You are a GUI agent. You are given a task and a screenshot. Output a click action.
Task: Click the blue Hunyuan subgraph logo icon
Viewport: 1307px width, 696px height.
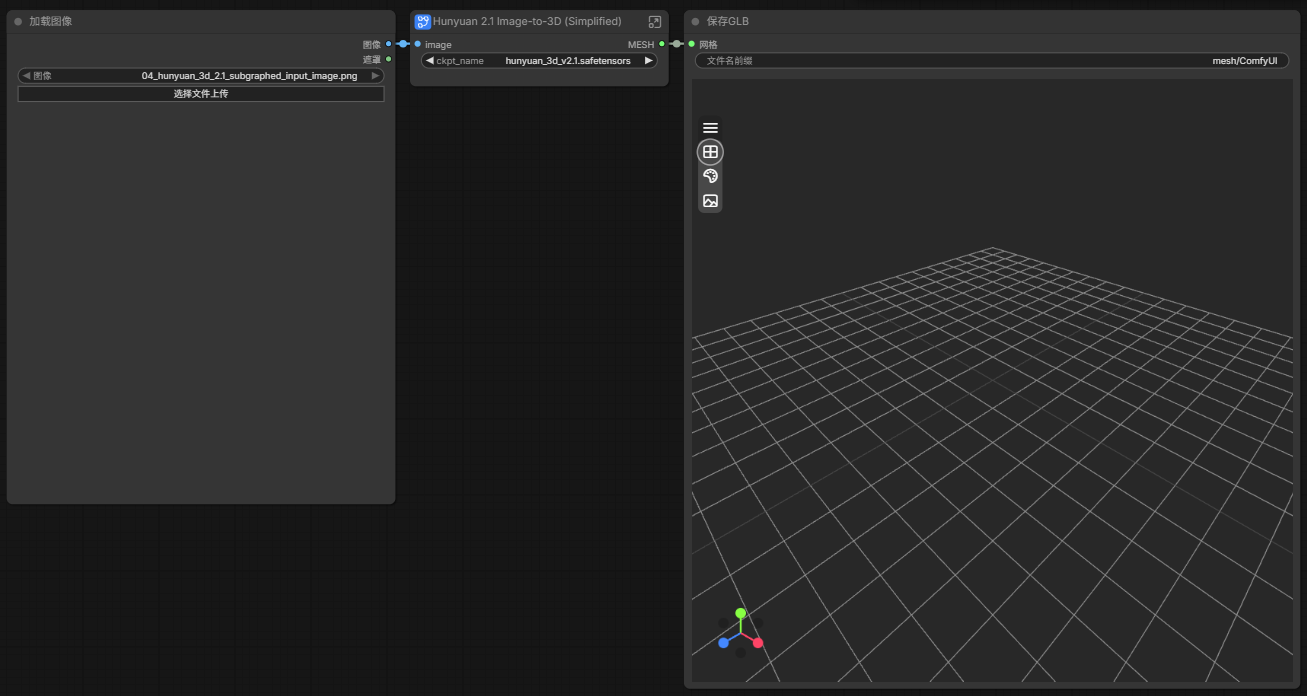[x=423, y=21]
